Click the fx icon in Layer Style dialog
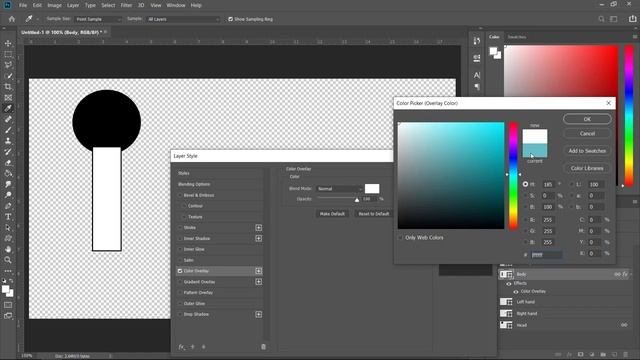The width and height of the screenshot is (640, 360). [x=182, y=347]
